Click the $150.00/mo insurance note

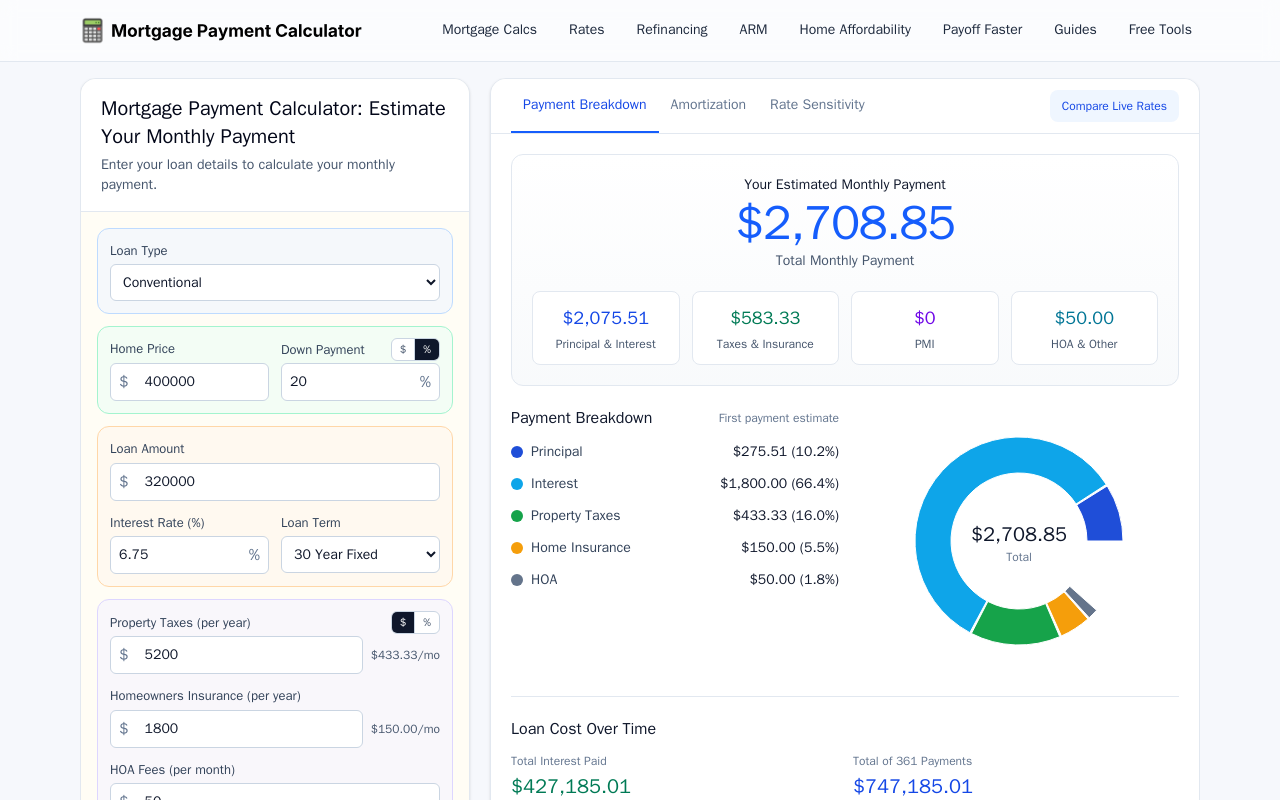point(405,730)
